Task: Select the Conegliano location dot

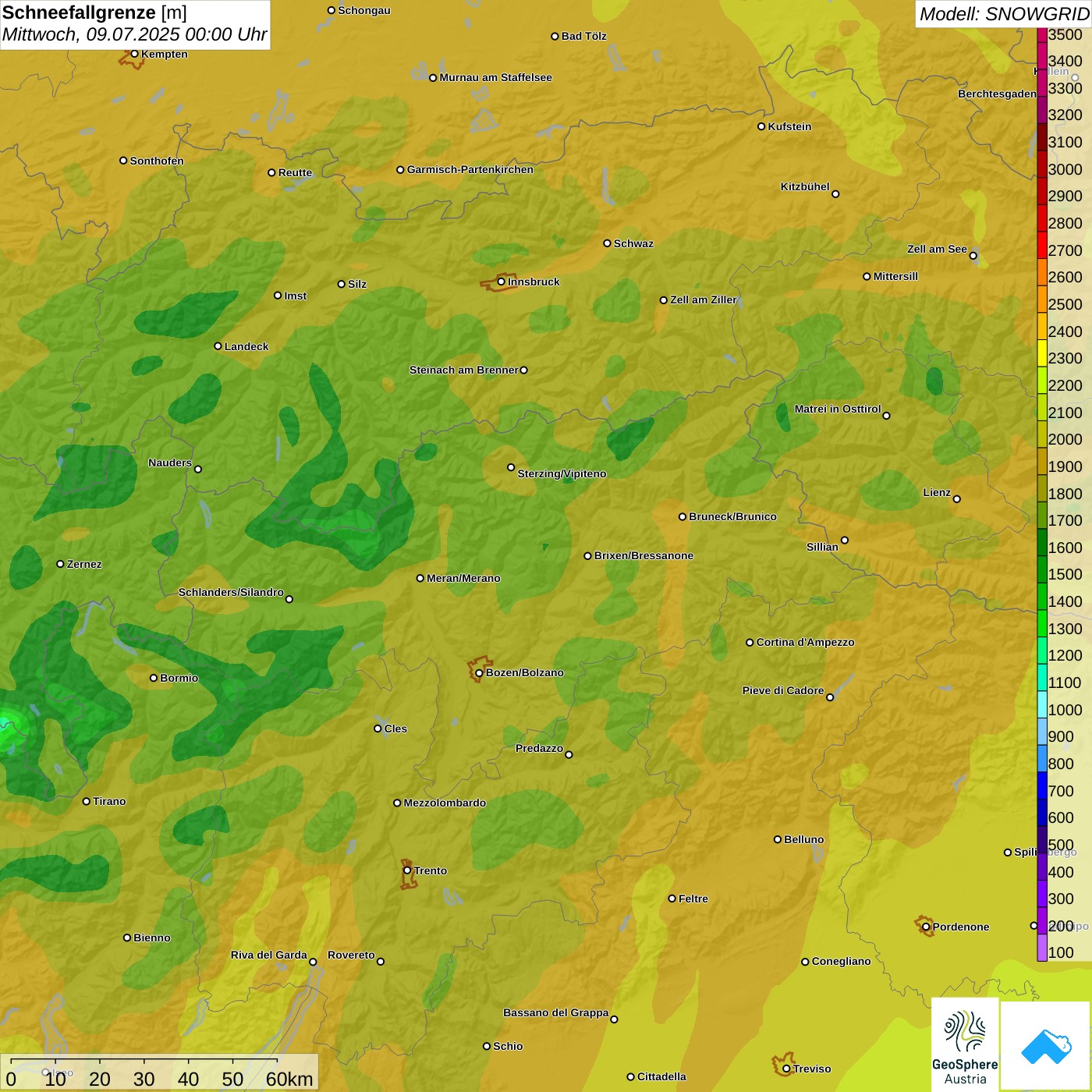Action: (805, 962)
